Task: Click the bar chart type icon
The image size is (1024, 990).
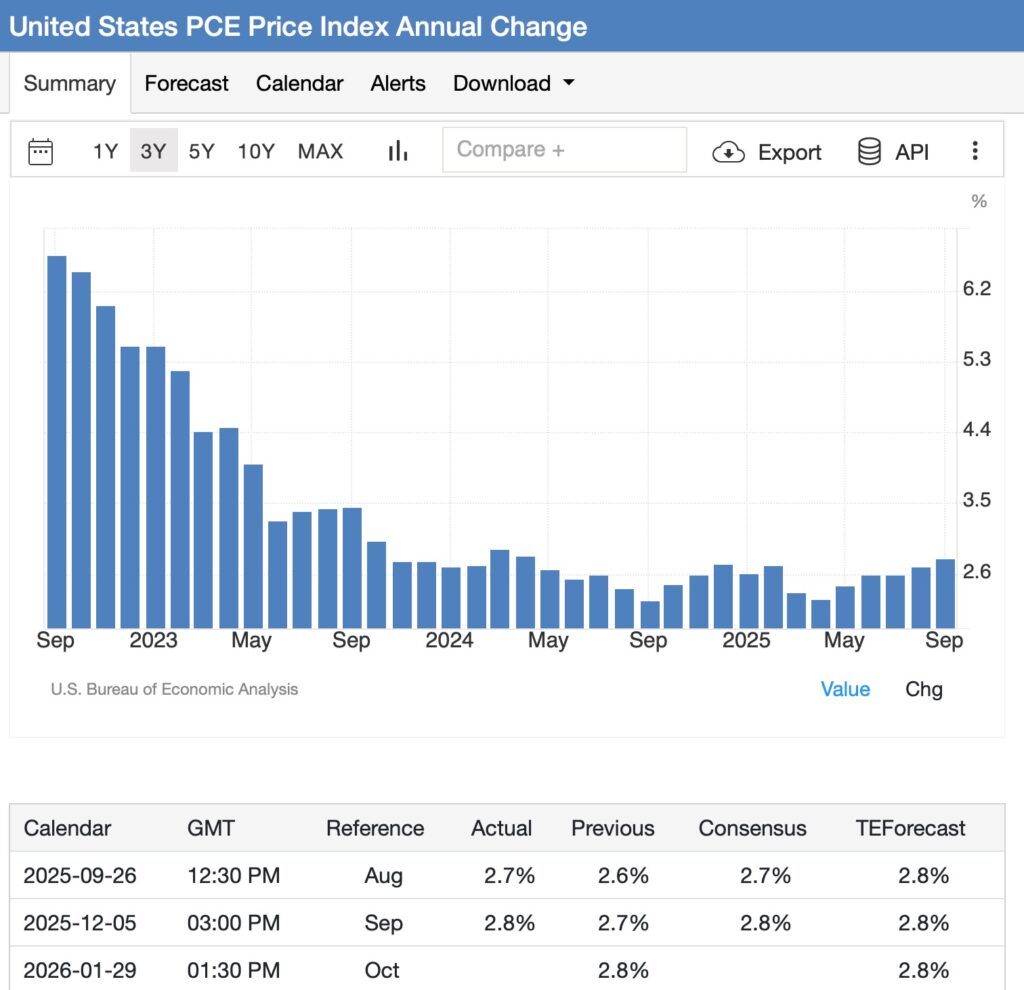Action: [x=398, y=151]
